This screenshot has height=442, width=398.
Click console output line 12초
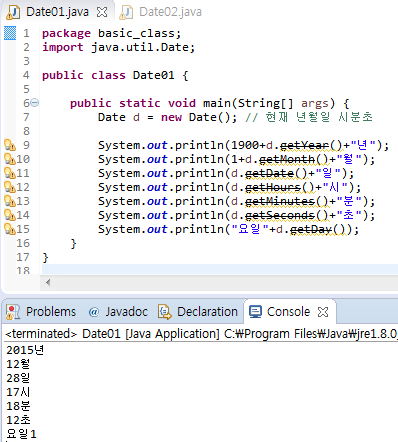coord(18,420)
